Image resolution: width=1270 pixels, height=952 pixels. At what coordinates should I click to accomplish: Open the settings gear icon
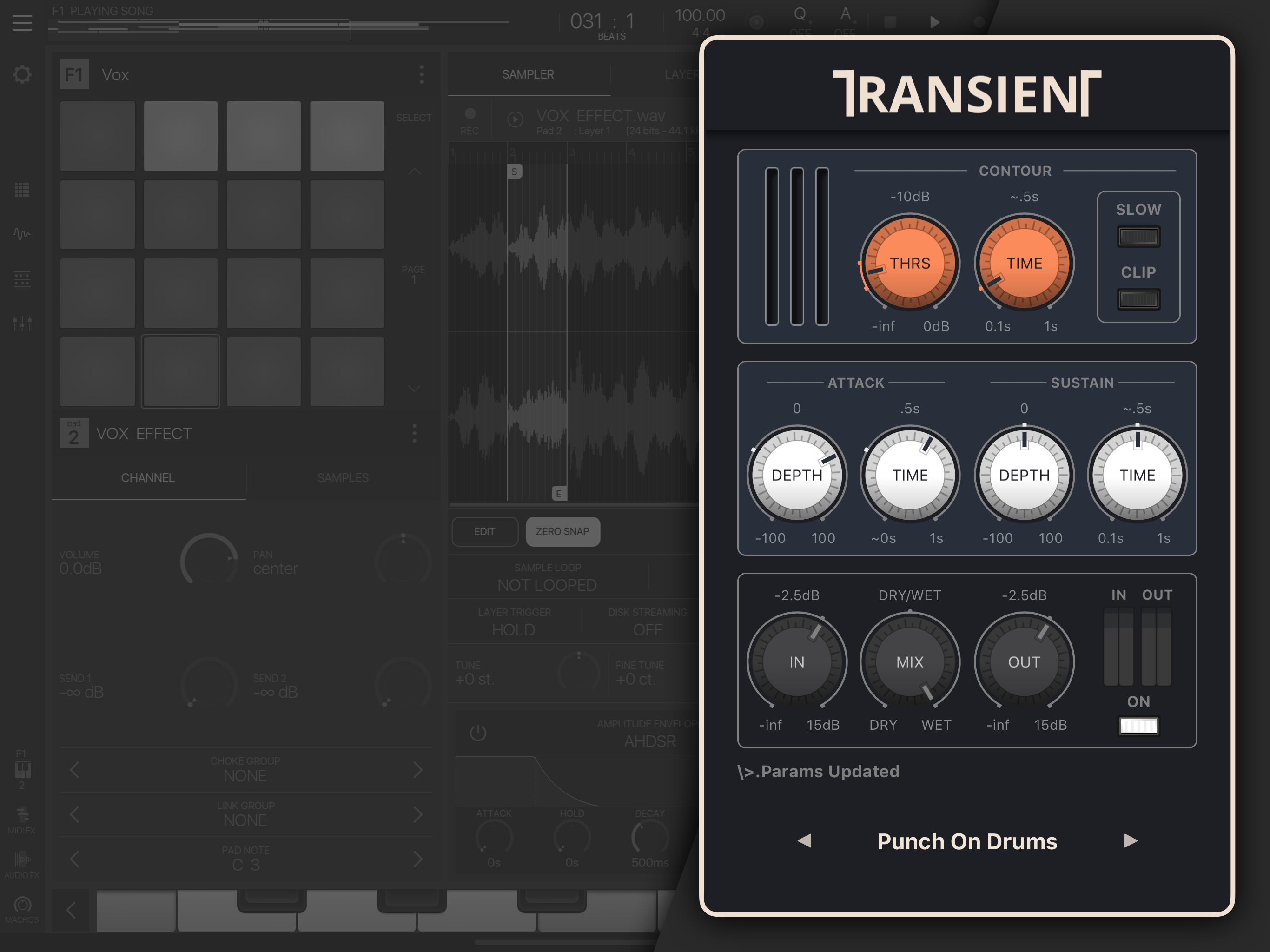(x=22, y=74)
